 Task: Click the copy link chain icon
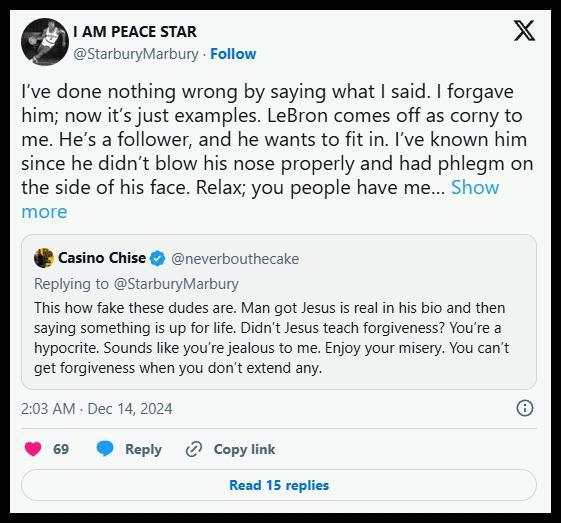pos(194,449)
